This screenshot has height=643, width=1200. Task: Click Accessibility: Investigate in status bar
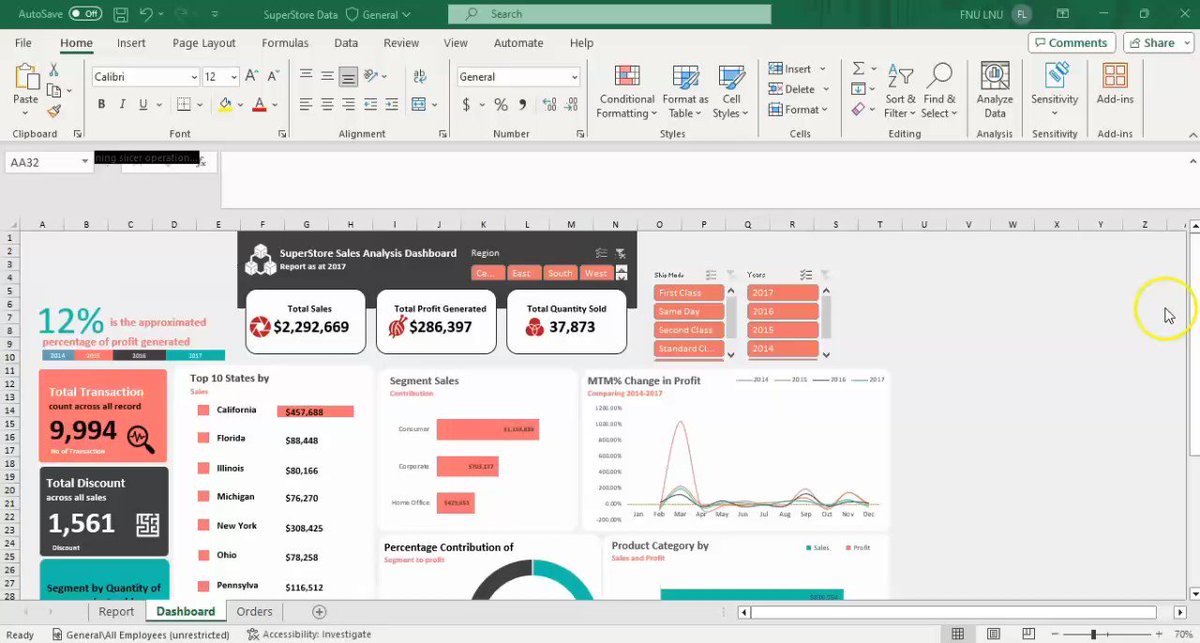pos(309,634)
